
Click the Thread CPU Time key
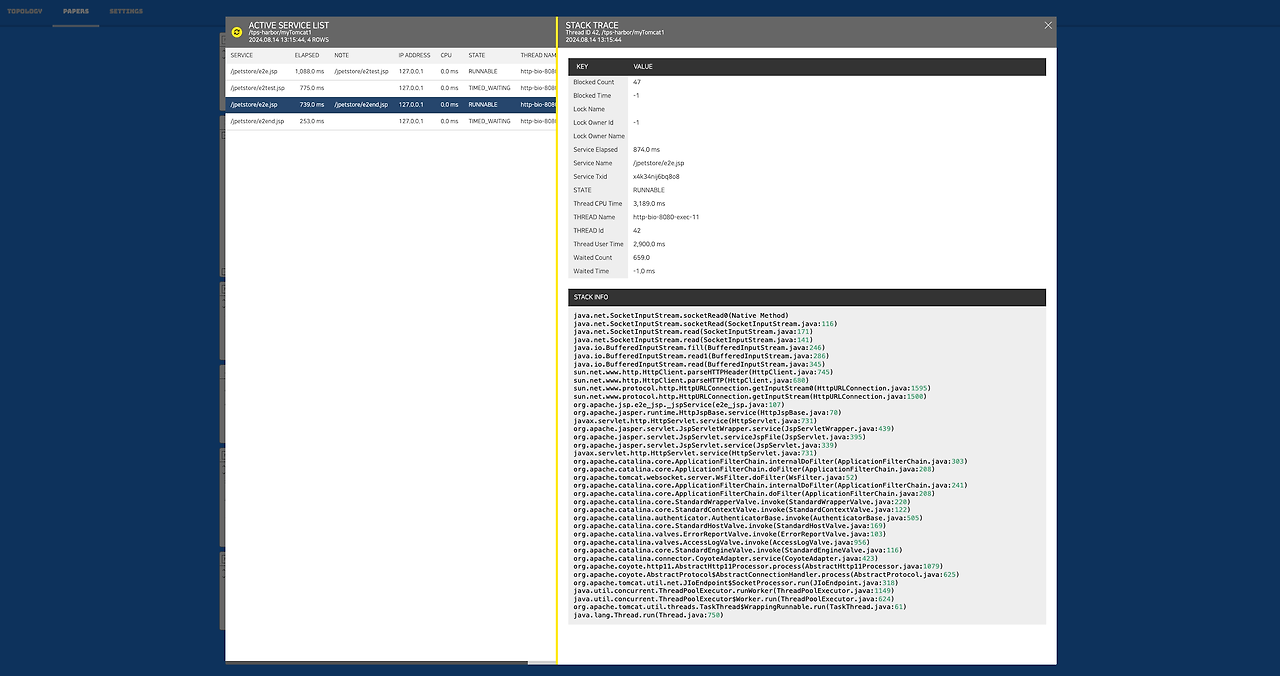(x=598, y=203)
